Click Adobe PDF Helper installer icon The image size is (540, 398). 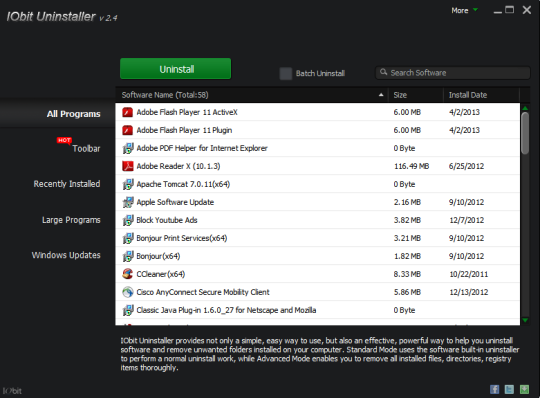pyautogui.click(x=128, y=148)
